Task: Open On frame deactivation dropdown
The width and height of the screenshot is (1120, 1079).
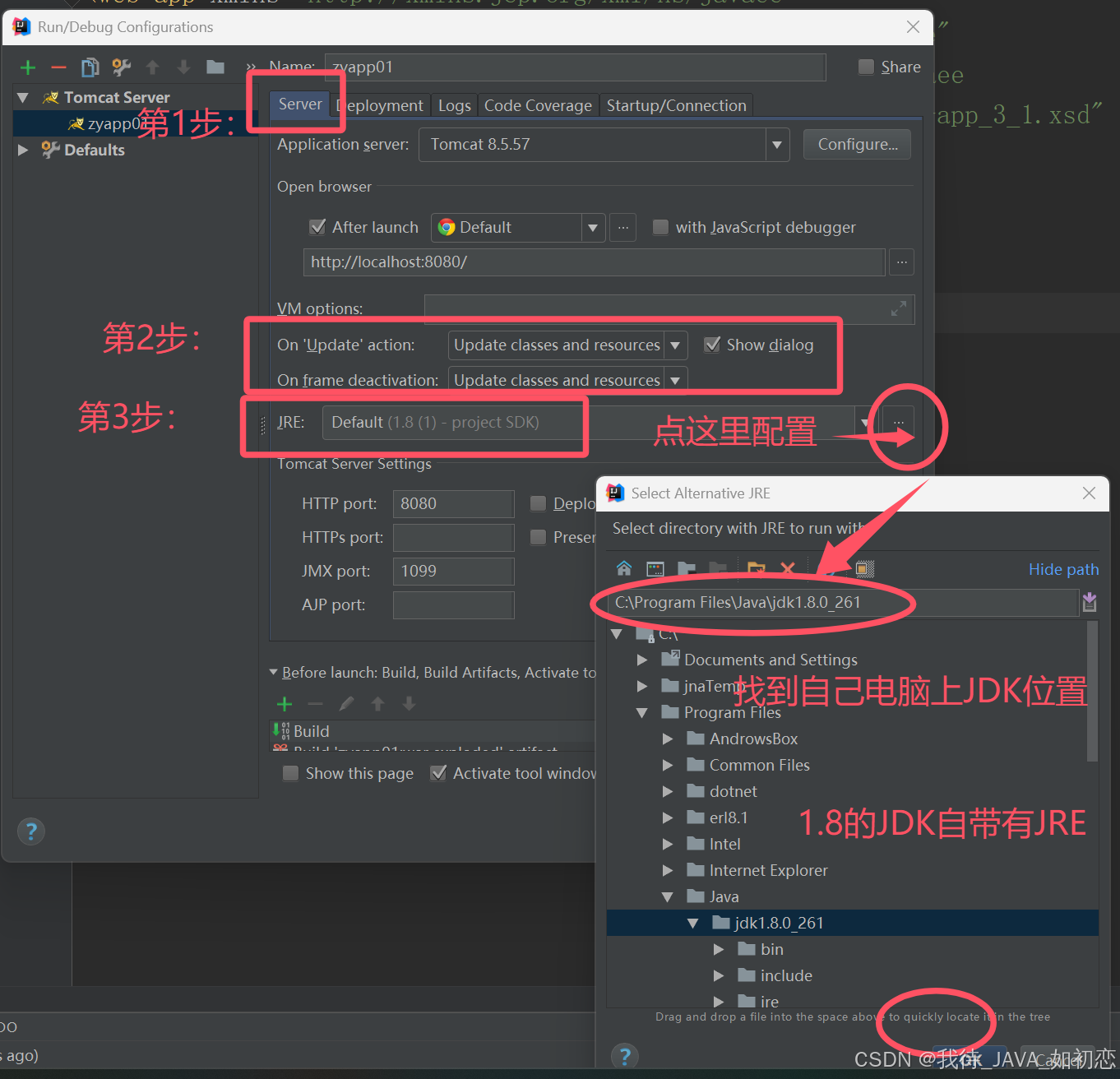Action: click(675, 380)
